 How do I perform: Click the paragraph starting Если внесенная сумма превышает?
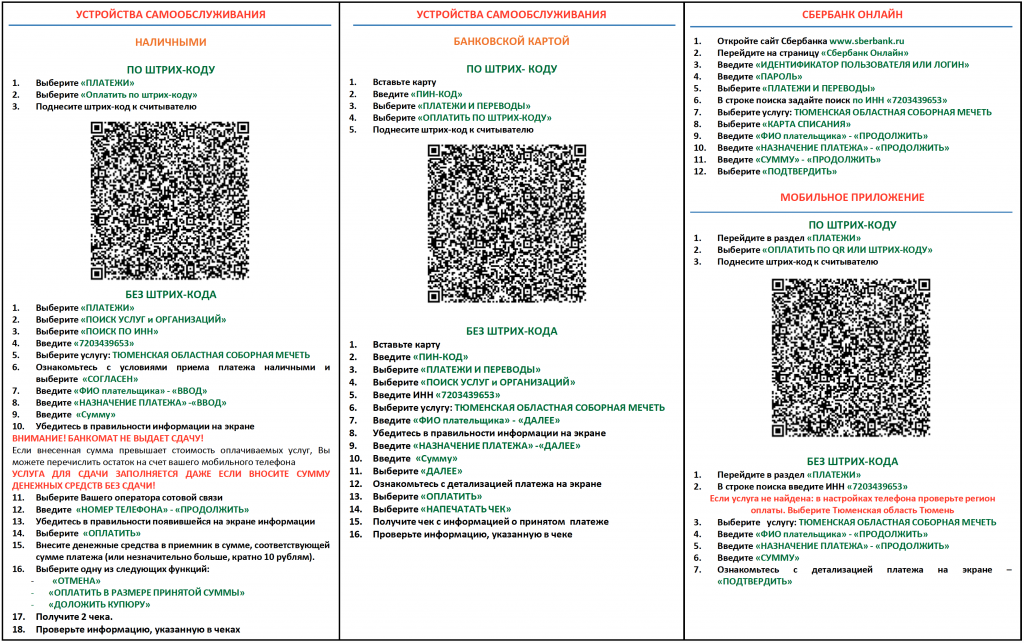pos(171,456)
